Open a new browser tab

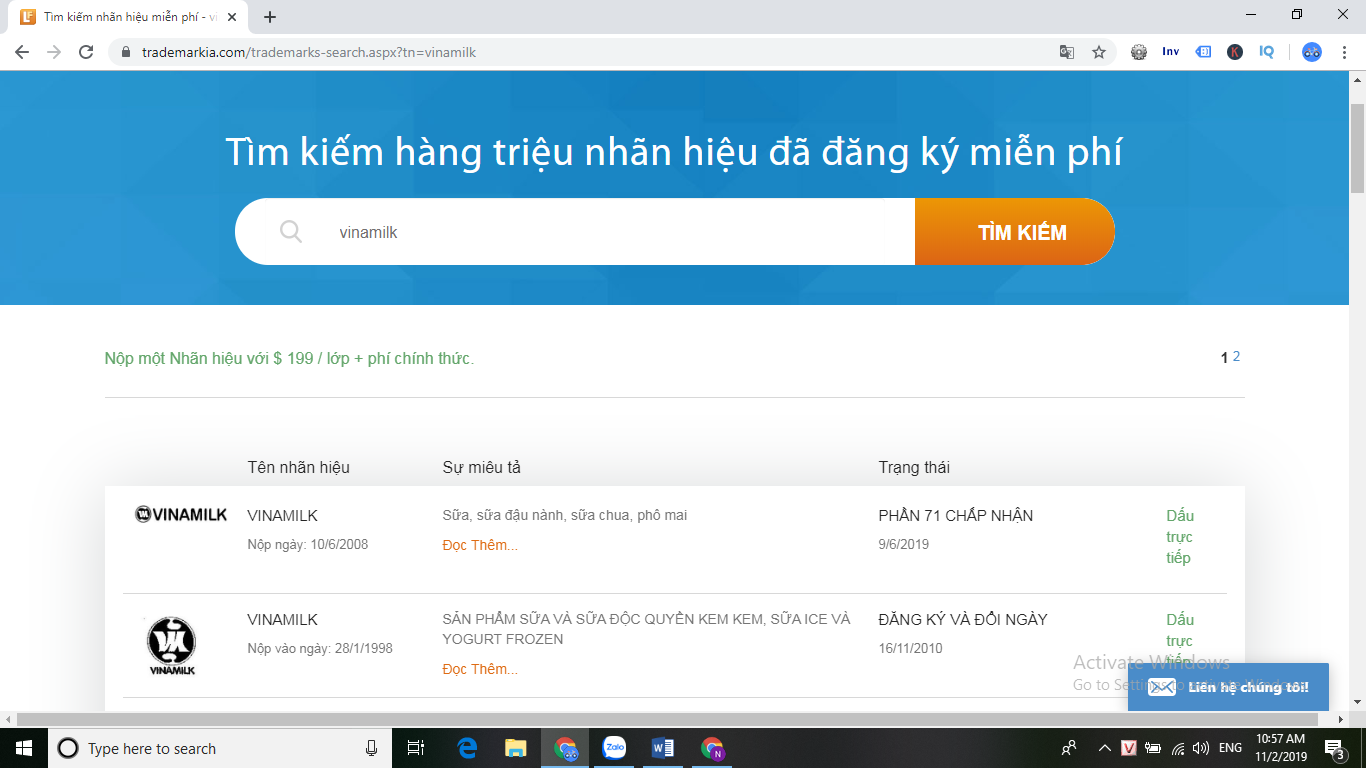point(270,17)
